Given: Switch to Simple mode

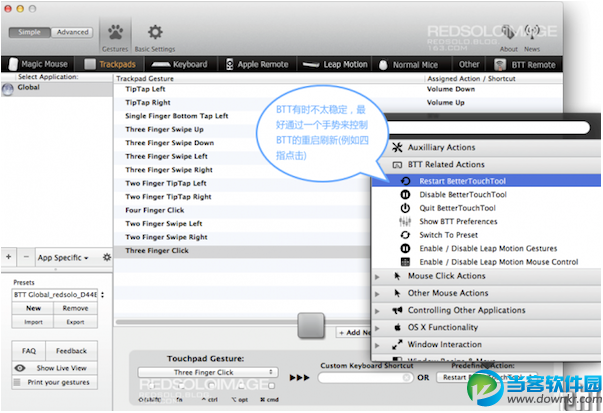Looking at the screenshot, I should click(x=30, y=32).
